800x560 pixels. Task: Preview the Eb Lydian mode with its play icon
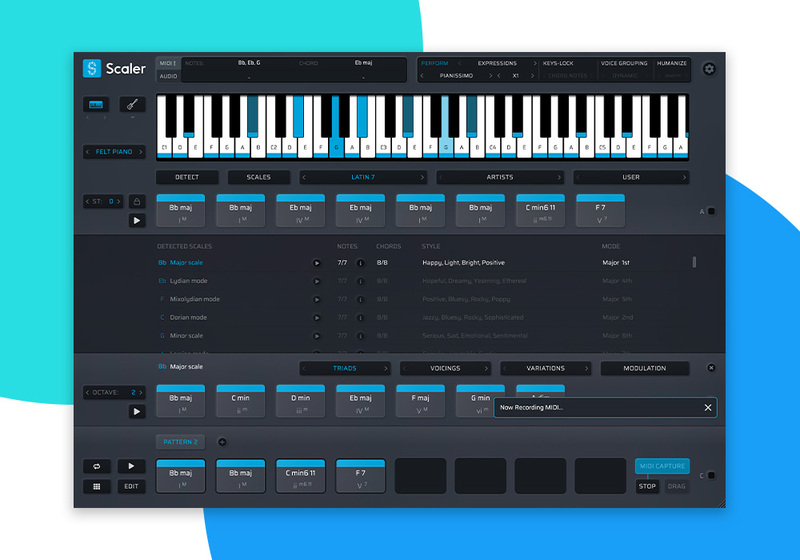point(316,282)
